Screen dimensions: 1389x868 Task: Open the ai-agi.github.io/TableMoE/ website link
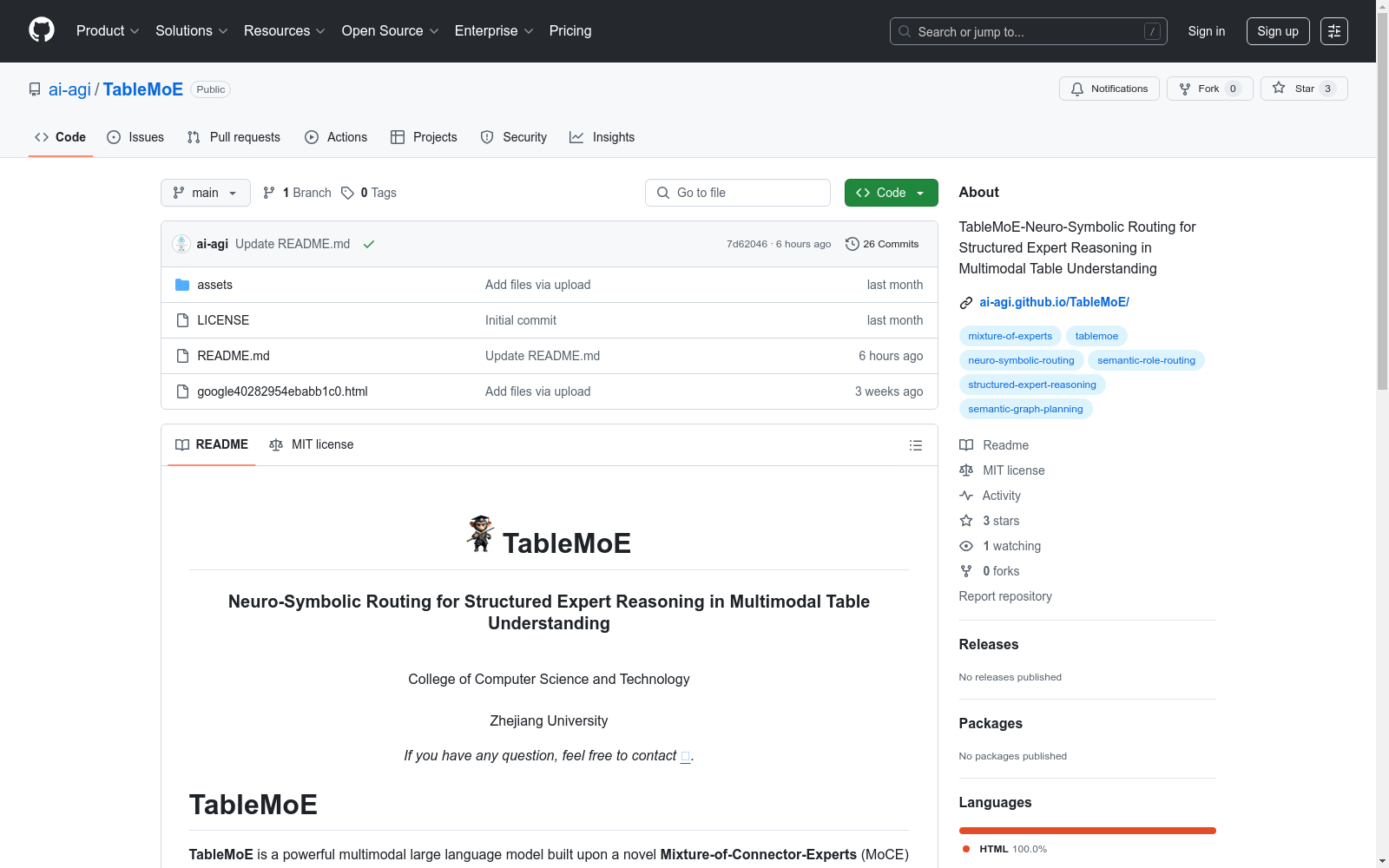[1054, 302]
